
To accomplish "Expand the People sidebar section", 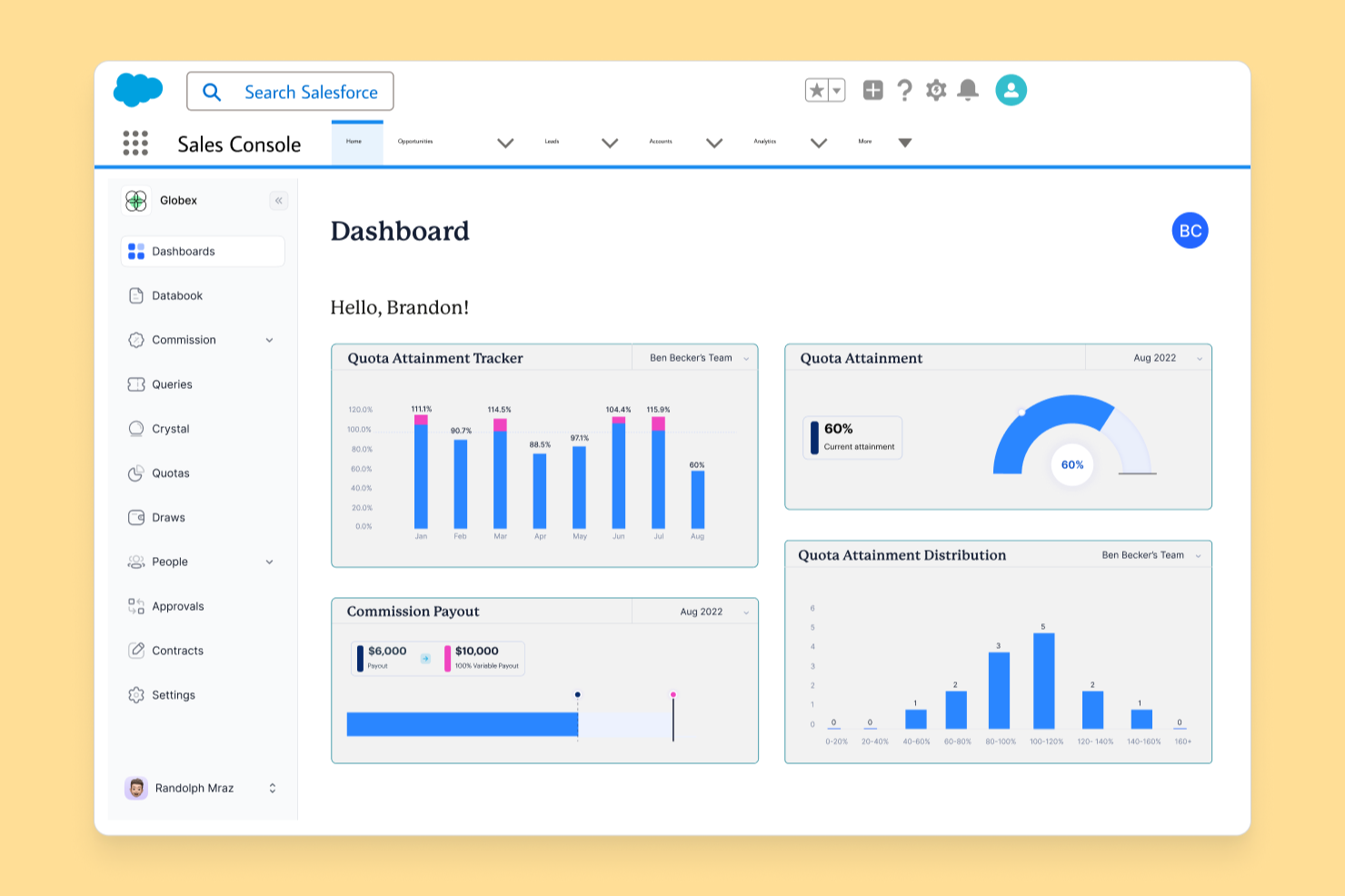I will pyautogui.click(x=269, y=562).
